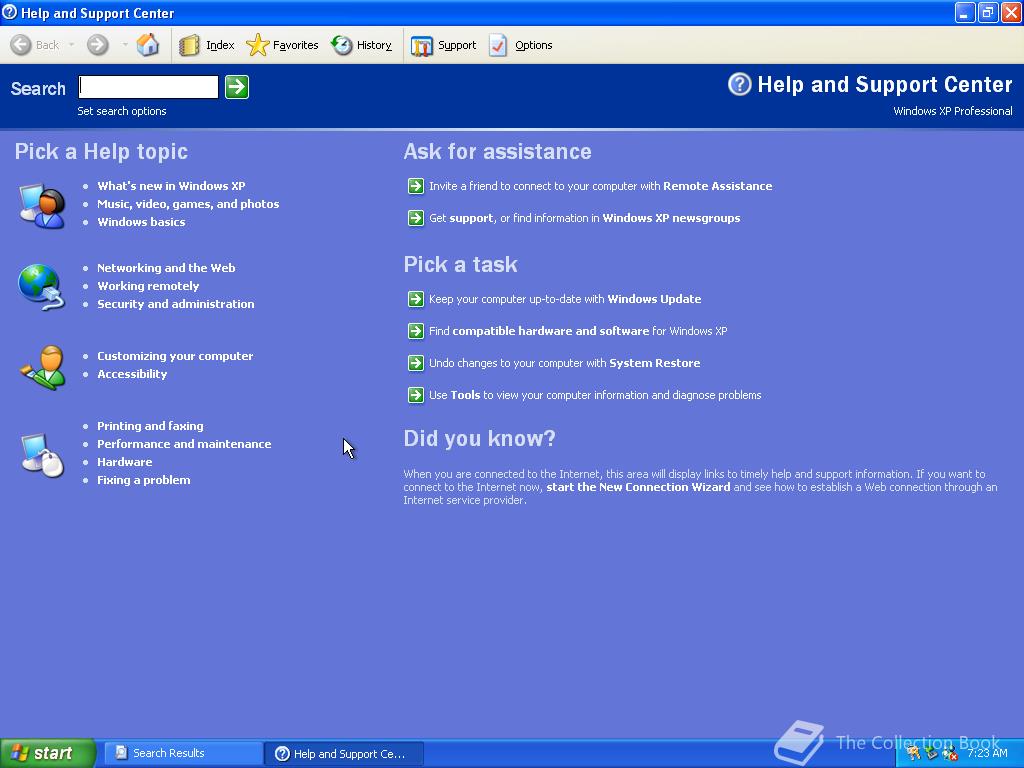Find compatible hardware and software link
The height and width of the screenshot is (768, 1024).
(578, 331)
